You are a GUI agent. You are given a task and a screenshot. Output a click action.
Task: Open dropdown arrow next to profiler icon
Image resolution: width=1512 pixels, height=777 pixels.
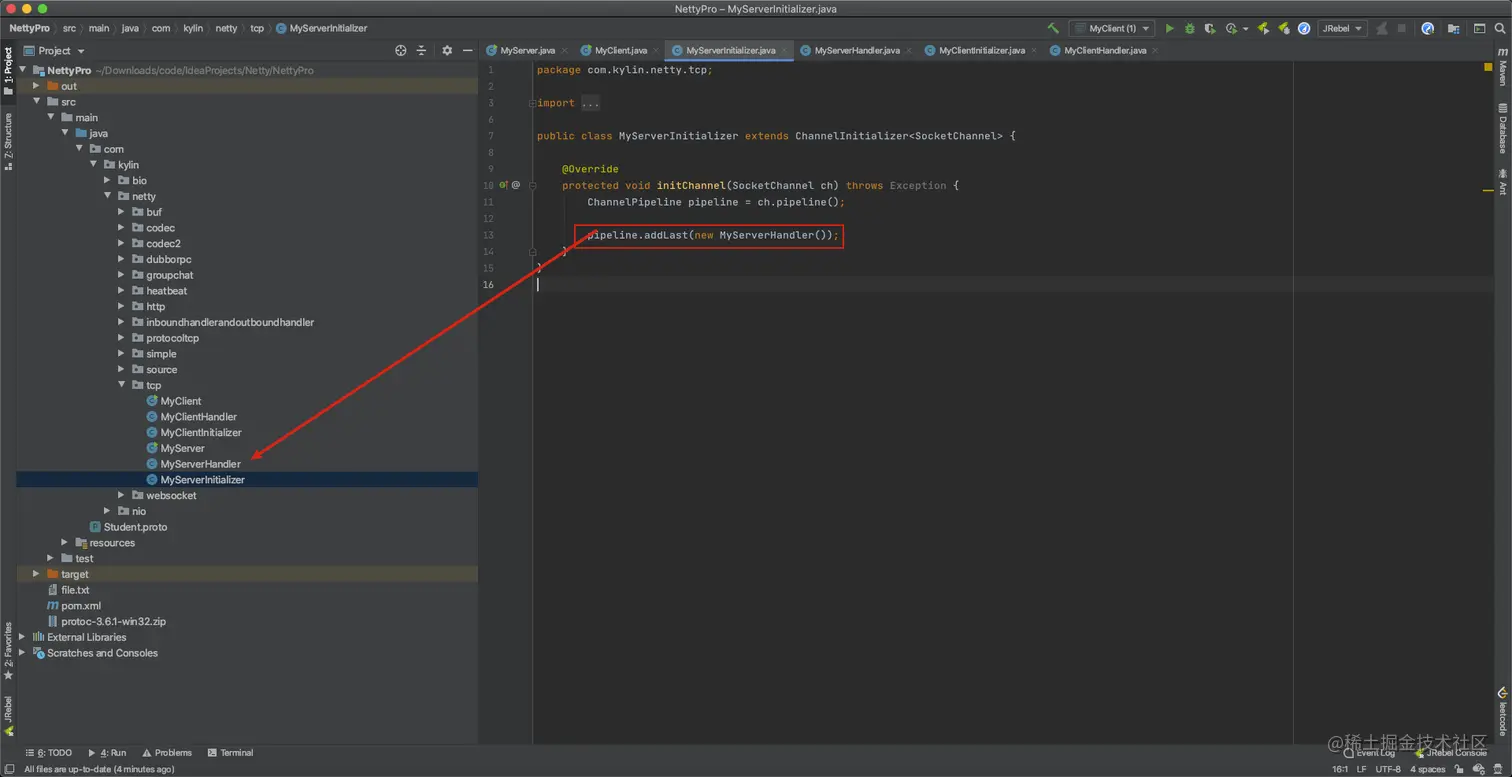click(x=1245, y=29)
